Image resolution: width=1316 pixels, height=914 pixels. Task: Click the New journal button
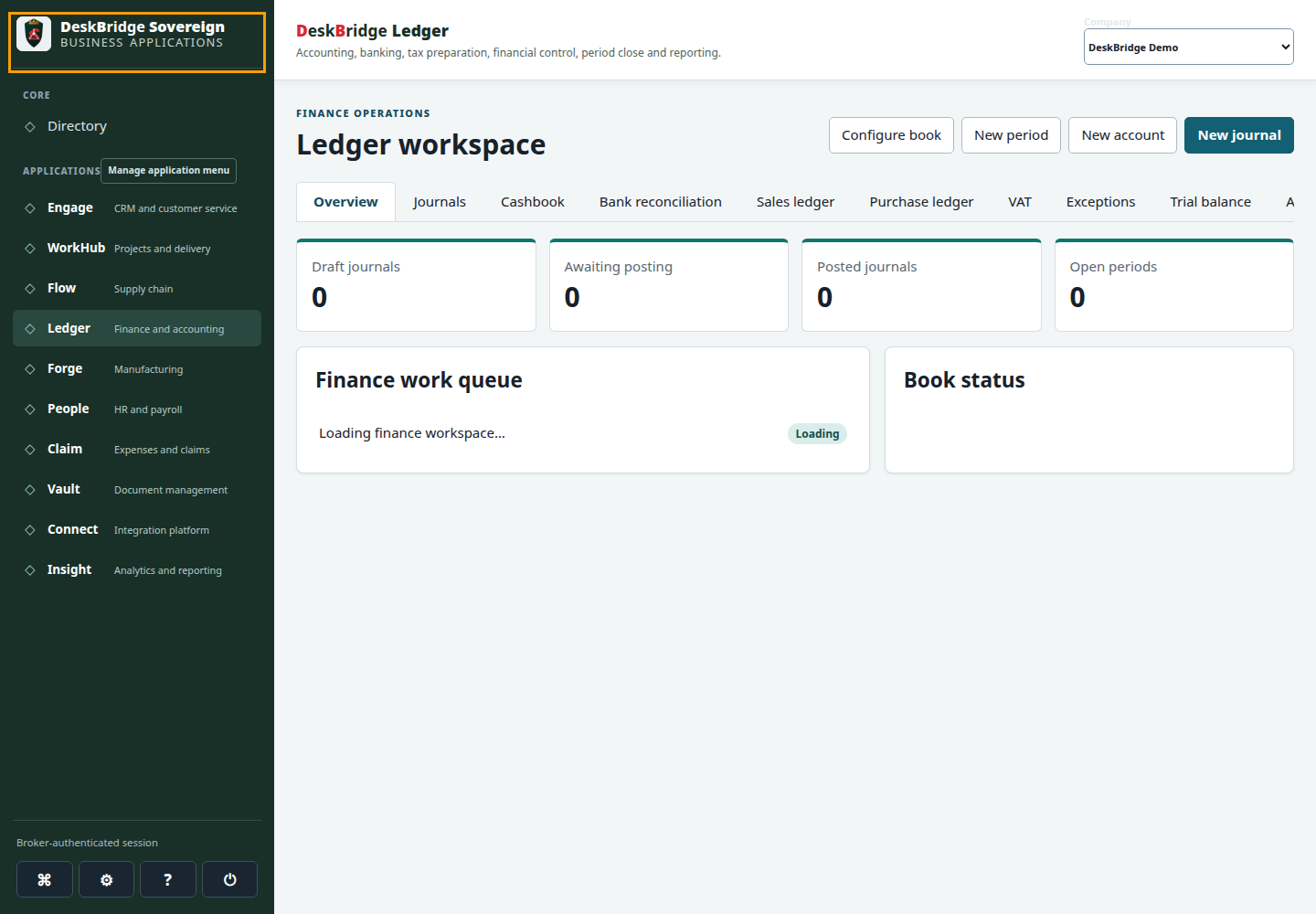(x=1238, y=135)
